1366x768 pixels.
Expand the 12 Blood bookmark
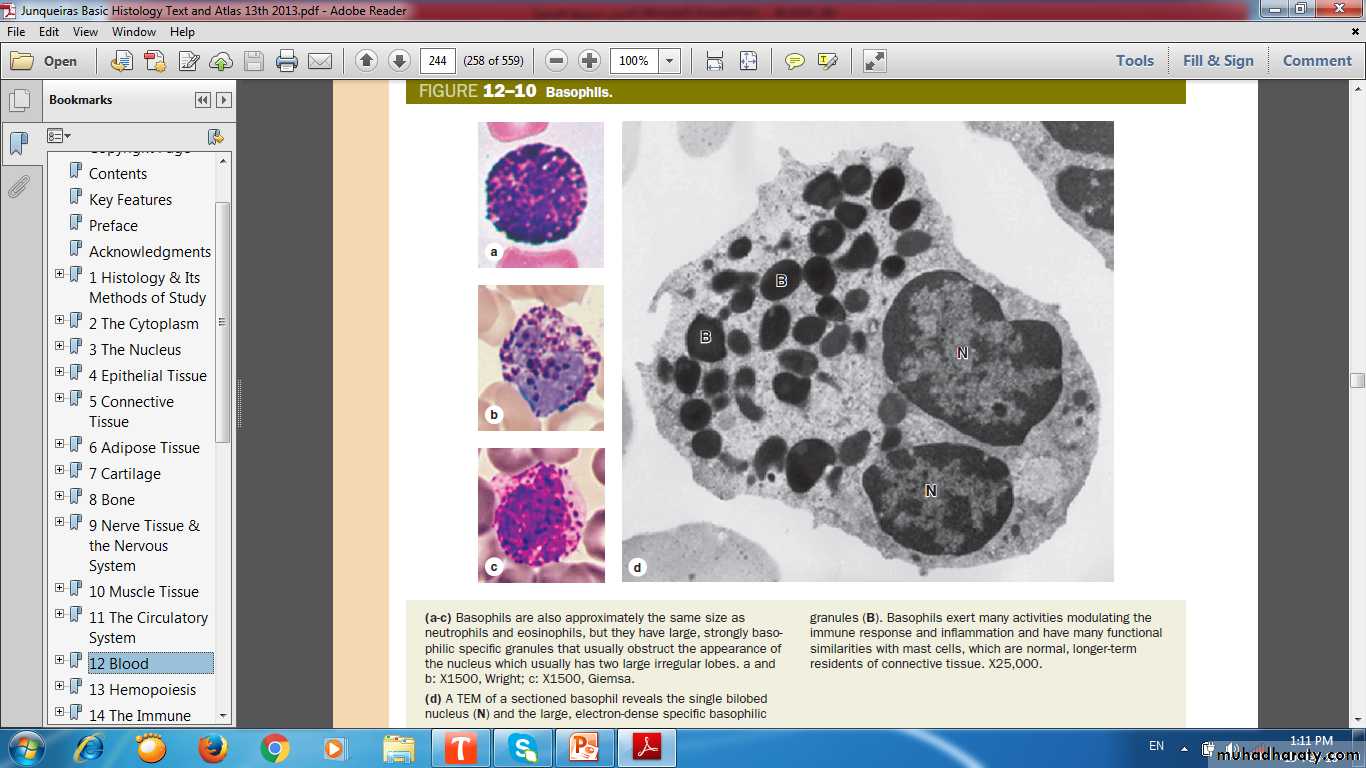(x=59, y=660)
